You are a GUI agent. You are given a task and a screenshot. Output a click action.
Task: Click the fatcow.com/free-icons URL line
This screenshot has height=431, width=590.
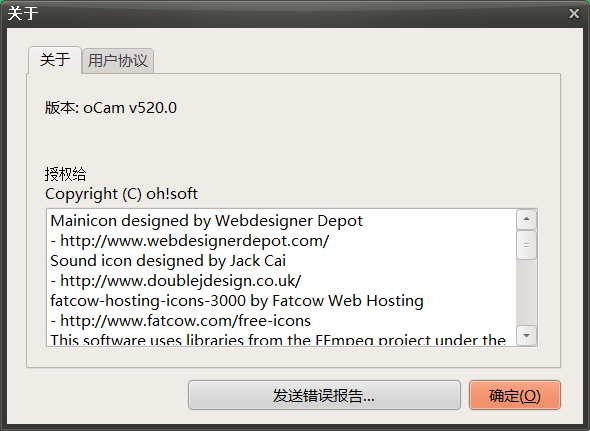(x=181, y=321)
